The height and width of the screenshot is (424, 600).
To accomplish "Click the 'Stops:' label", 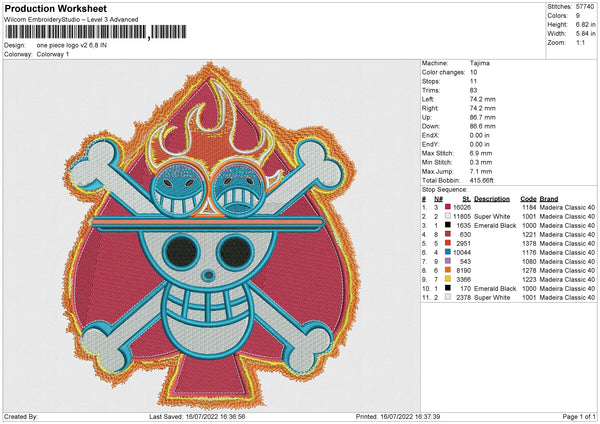I will click(431, 81).
